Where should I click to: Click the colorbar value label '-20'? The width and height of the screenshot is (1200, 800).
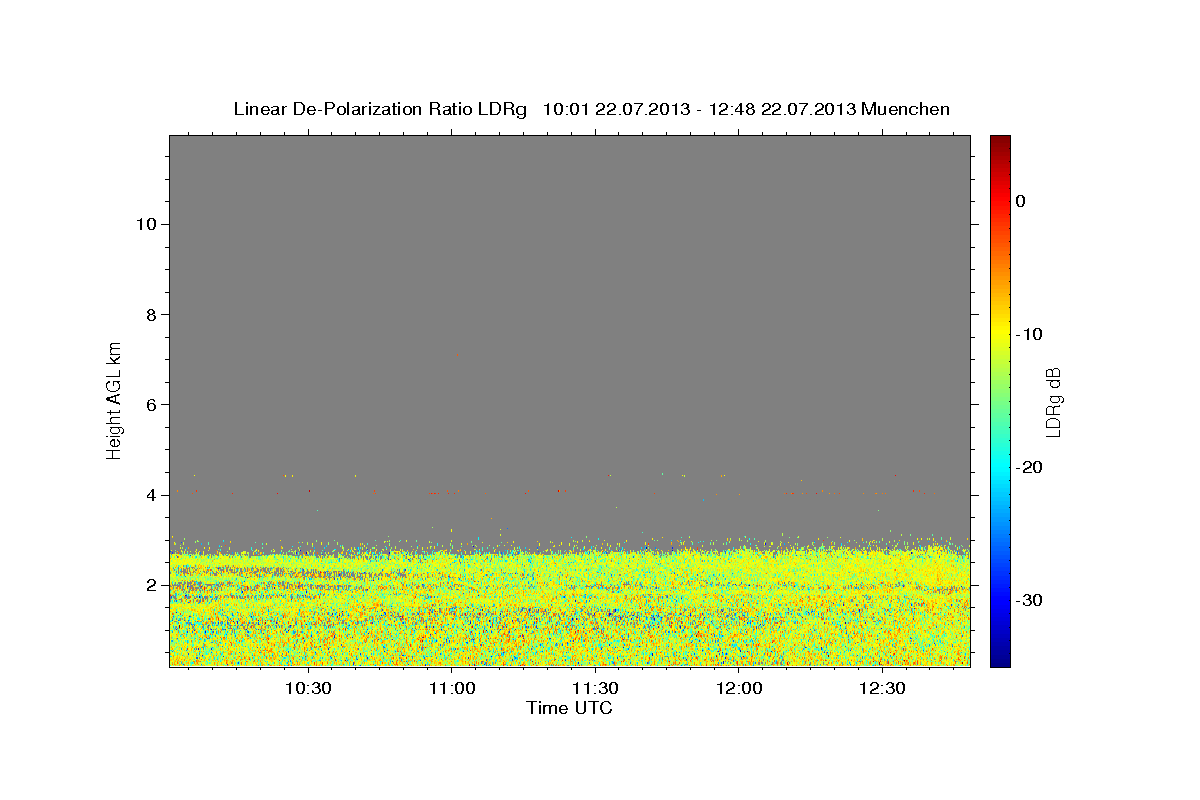coord(1030,467)
